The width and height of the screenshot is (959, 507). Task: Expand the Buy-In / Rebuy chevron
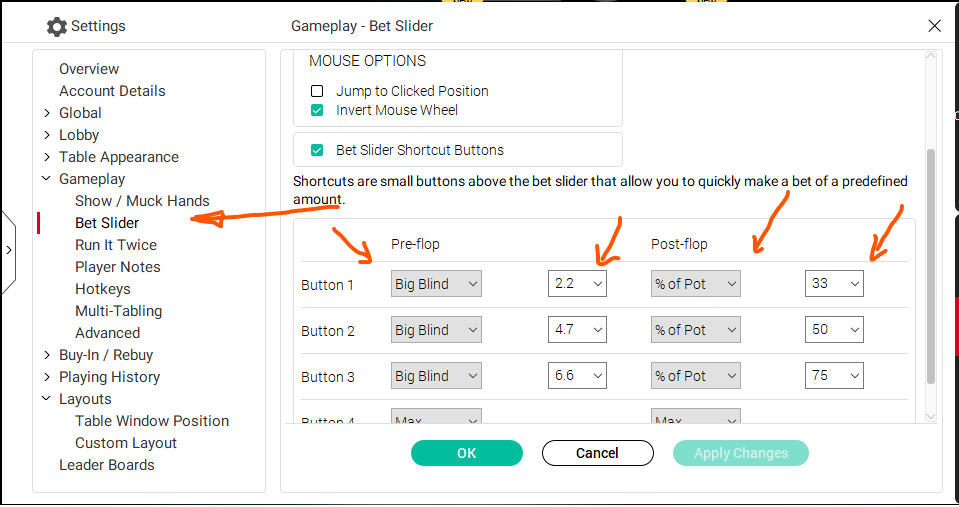pyautogui.click(x=47, y=355)
